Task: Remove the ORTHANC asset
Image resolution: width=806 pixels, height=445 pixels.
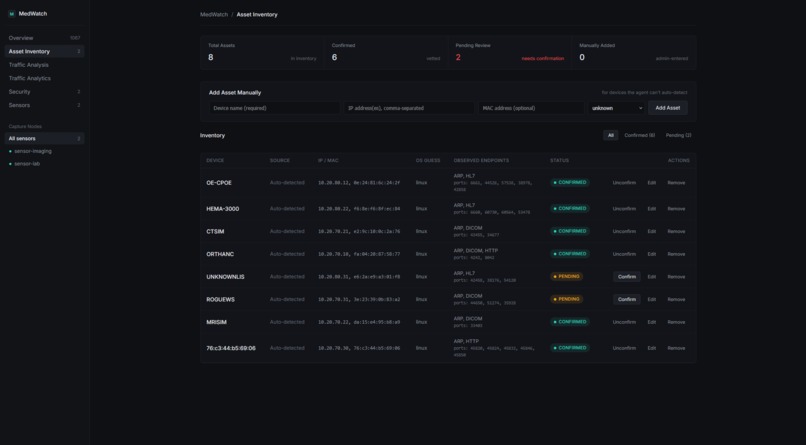Action: (x=676, y=254)
